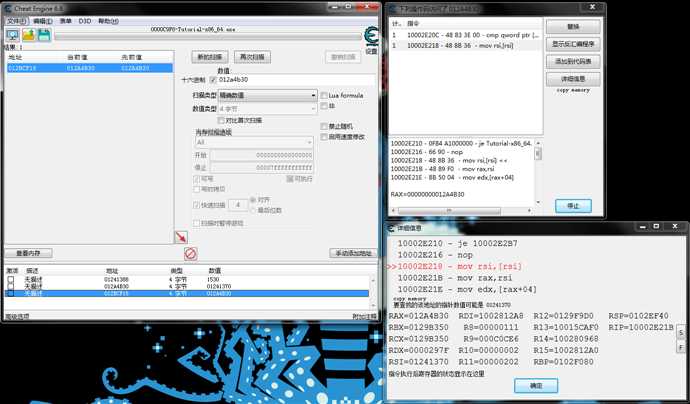Toggle the 对比首次扫描 checkbox
Viewport: 690px width, 404px height.
[x=221, y=120]
